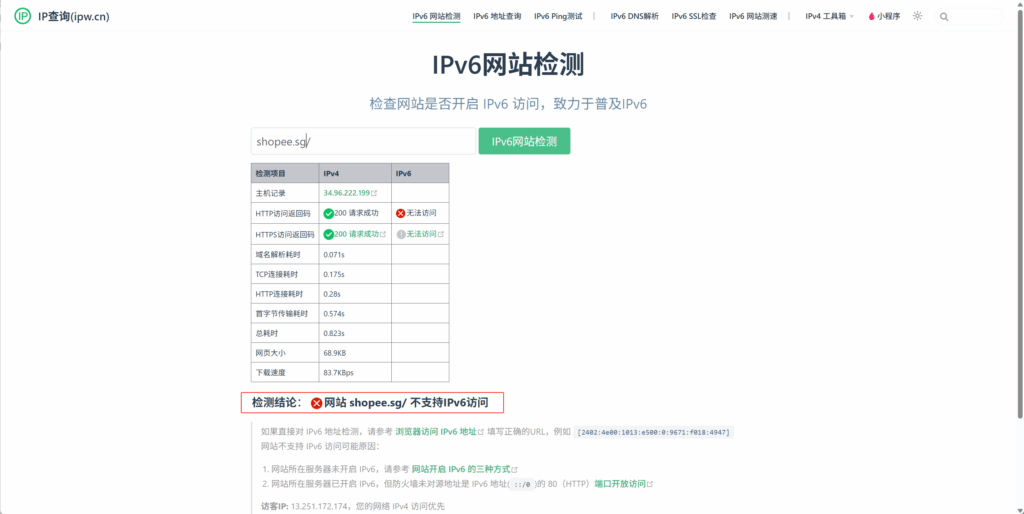
Task: Click the IPv6网站检测 green button
Action: click(x=524, y=141)
